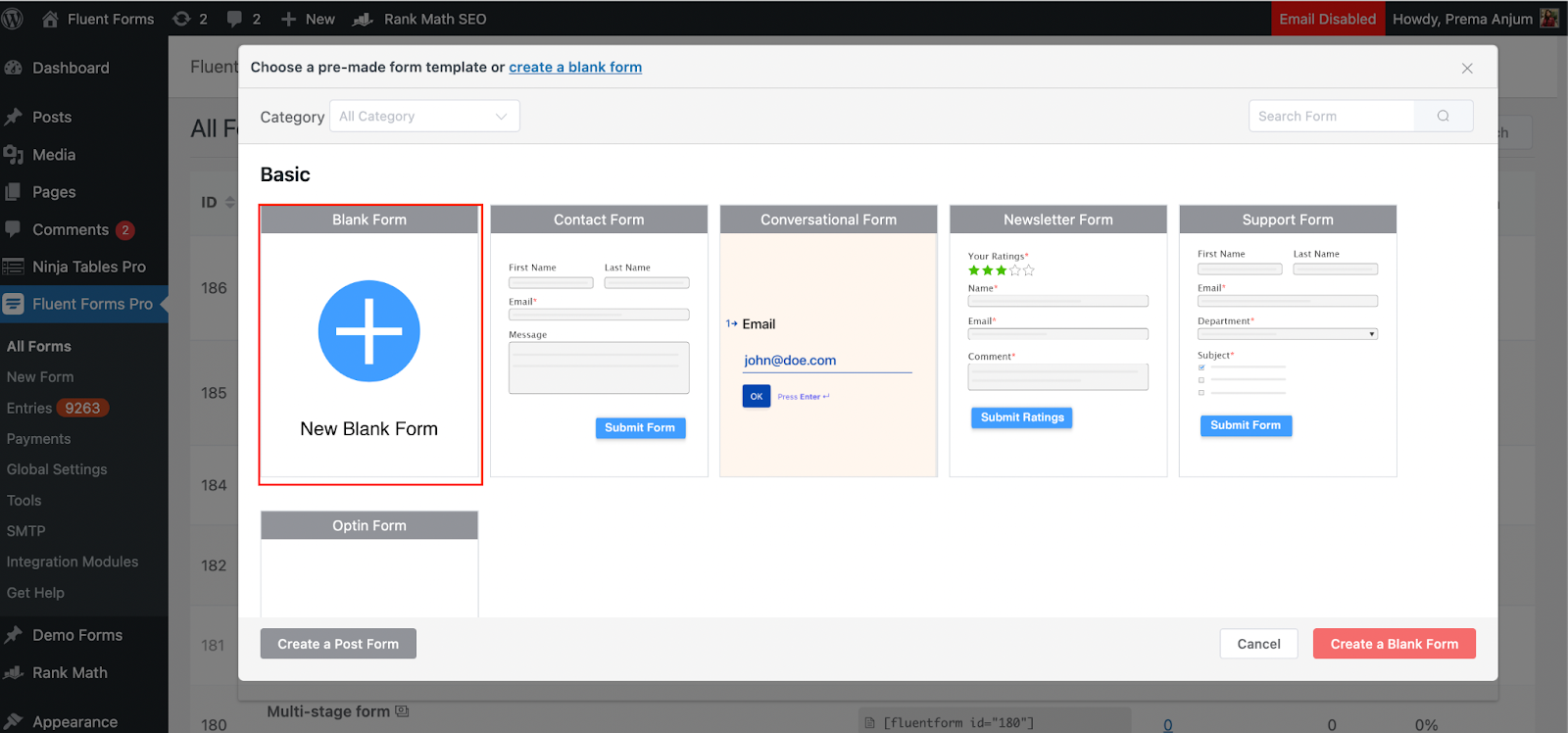Click into the Search Form field
The height and width of the screenshot is (733, 1568).
pyautogui.click(x=1332, y=116)
